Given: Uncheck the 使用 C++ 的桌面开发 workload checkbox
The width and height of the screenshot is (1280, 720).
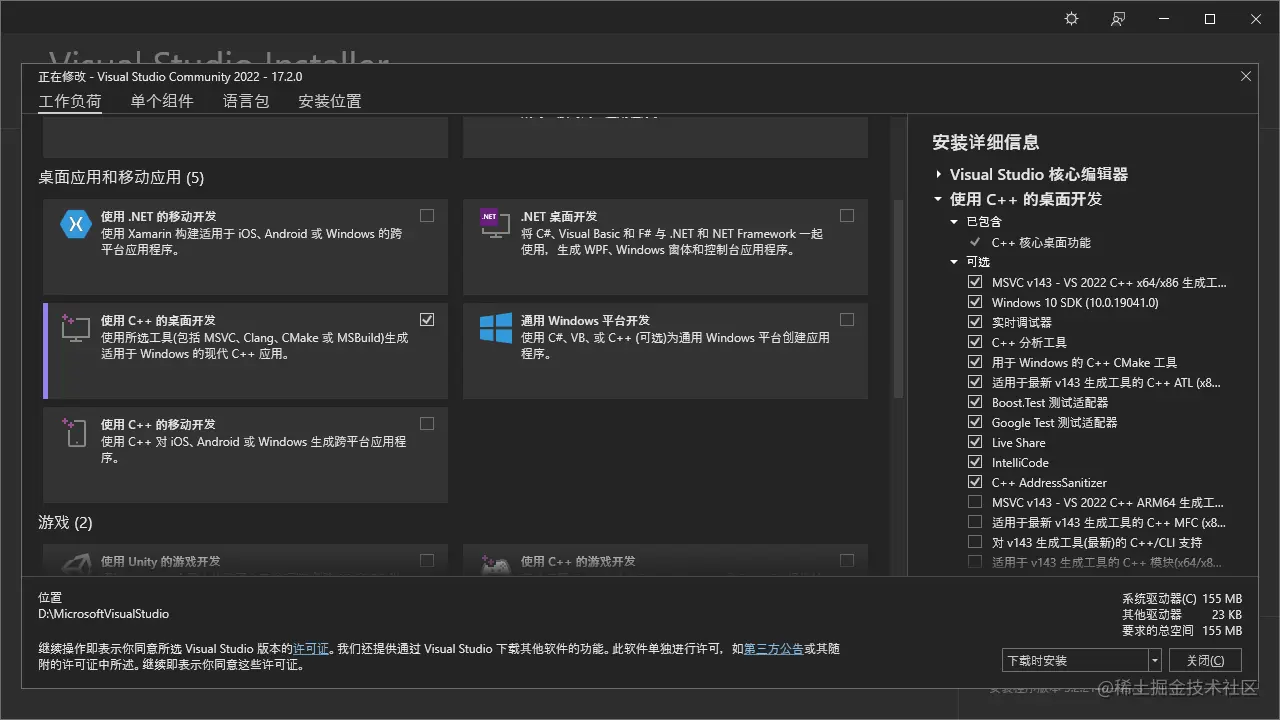Looking at the screenshot, I should (x=427, y=320).
